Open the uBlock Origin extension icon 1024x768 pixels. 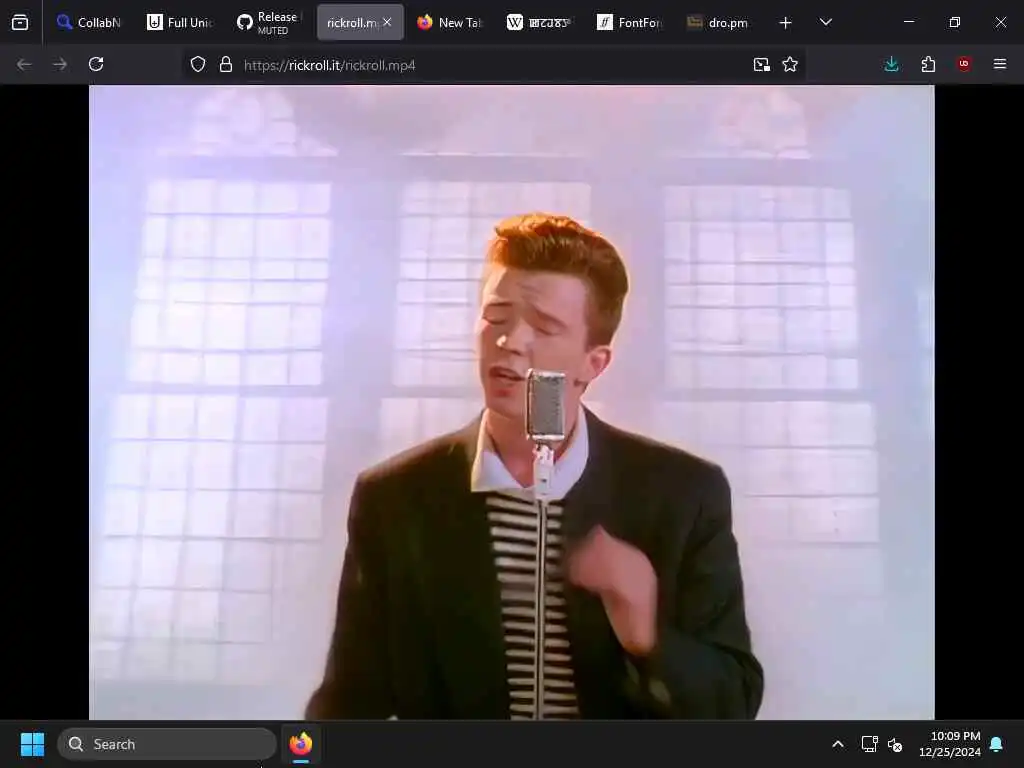pyautogui.click(x=964, y=64)
